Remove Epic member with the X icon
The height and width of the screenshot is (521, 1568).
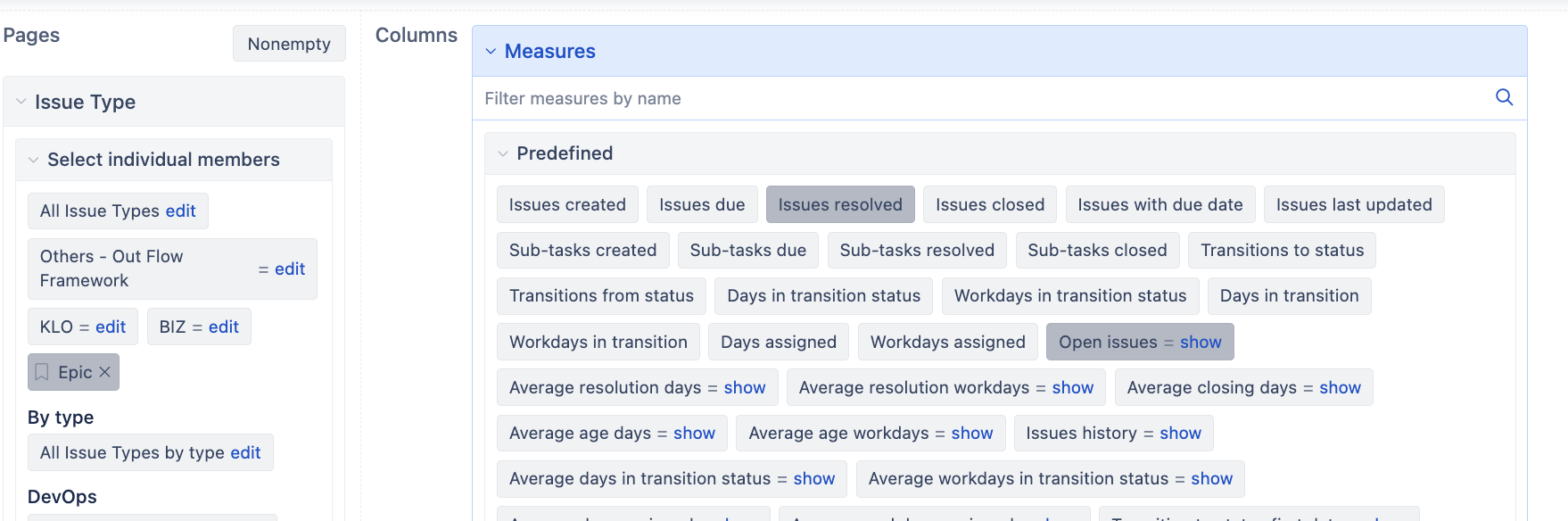[105, 372]
